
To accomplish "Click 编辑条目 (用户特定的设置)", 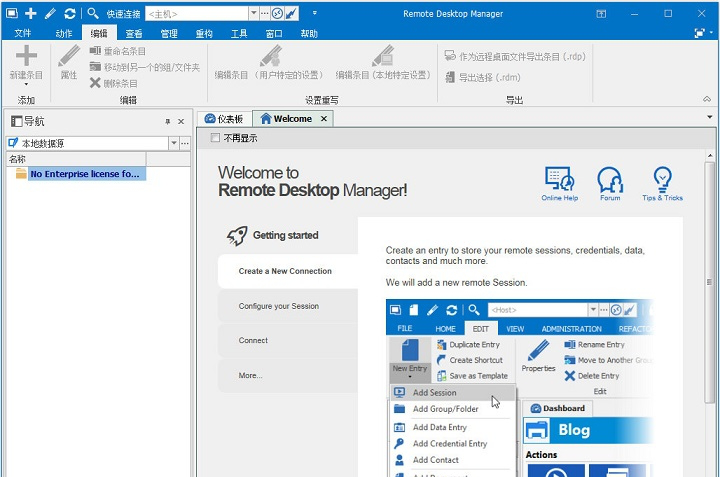I will (x=269, y=62).
